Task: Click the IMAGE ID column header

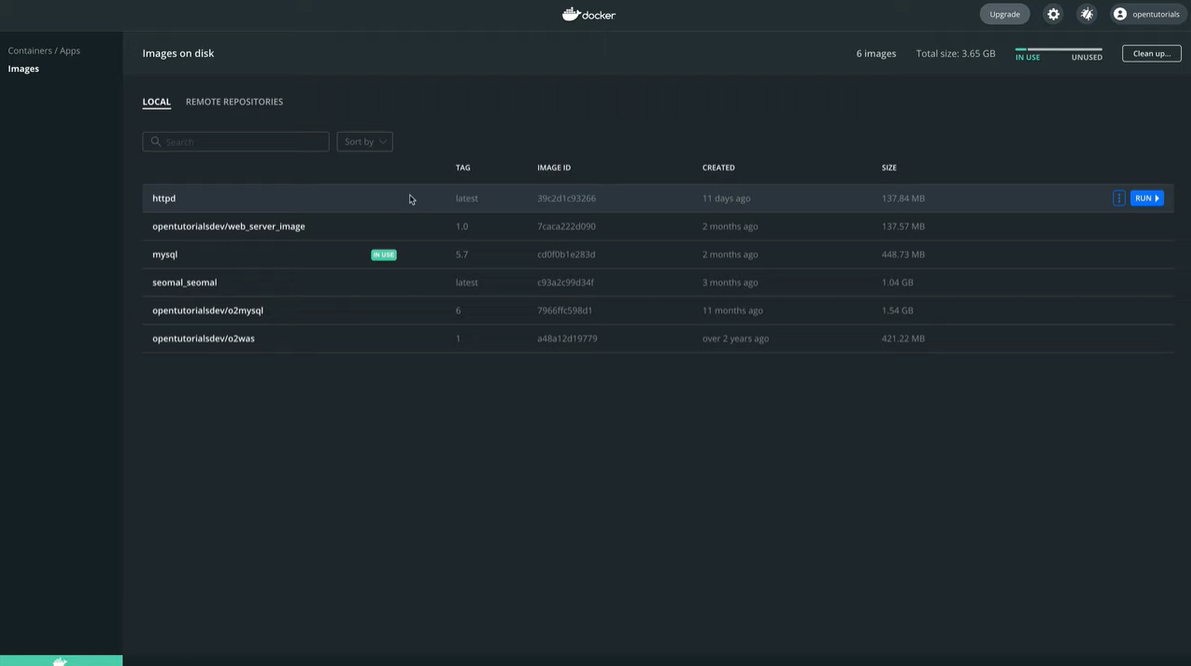Action: pos(554,168)
